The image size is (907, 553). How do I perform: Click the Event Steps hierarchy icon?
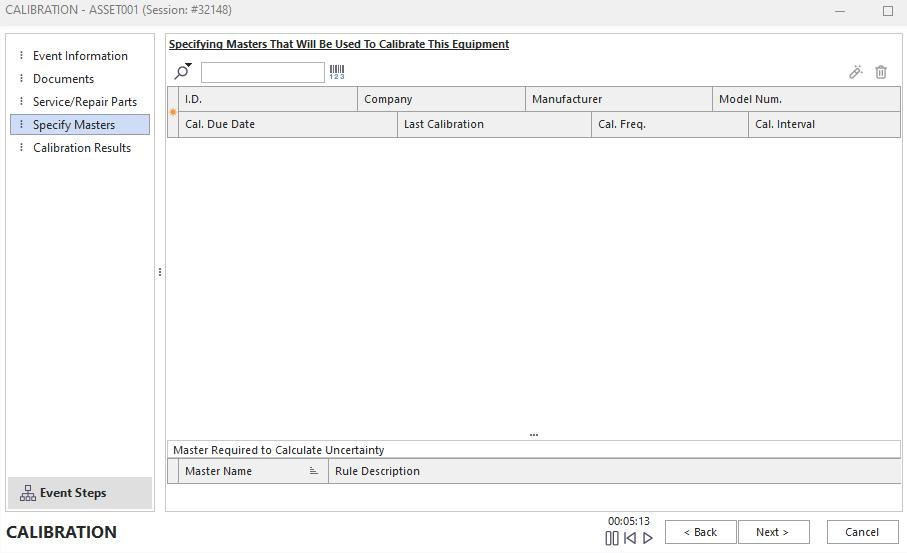tap(27, 493)
